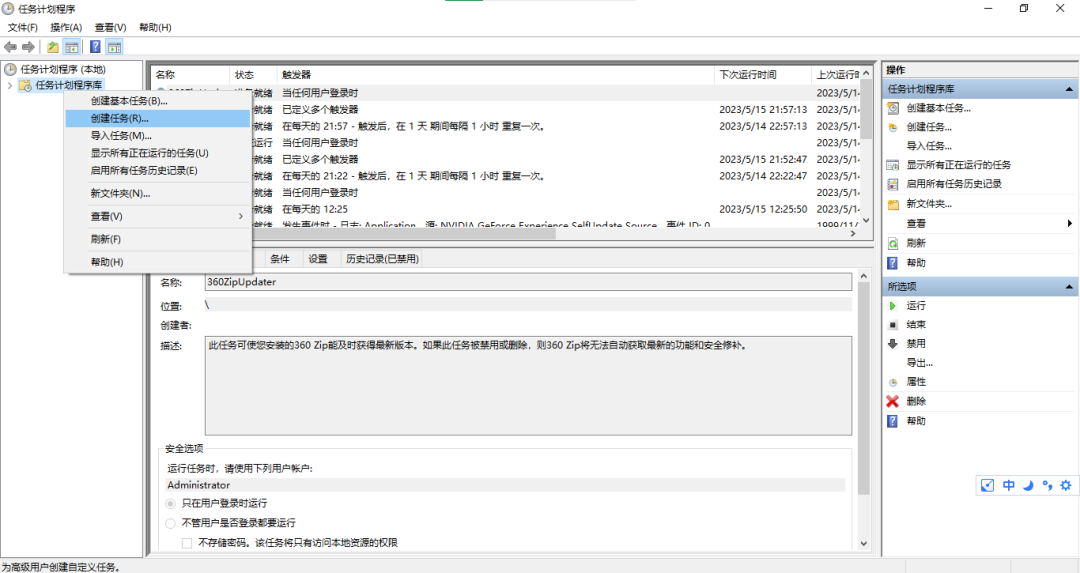
Task: Click the IME settings gear icon
Action: click(1065, 485)
